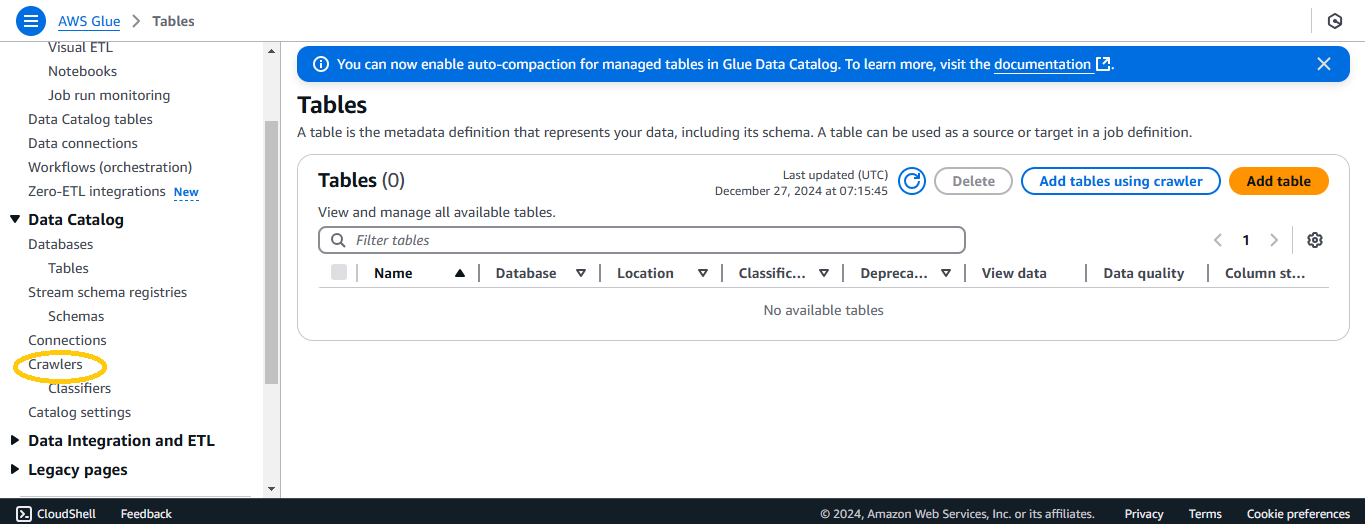Screen dimensions: 1365x524
Task: Open Databases in Data Catalog
Action: 61,244
